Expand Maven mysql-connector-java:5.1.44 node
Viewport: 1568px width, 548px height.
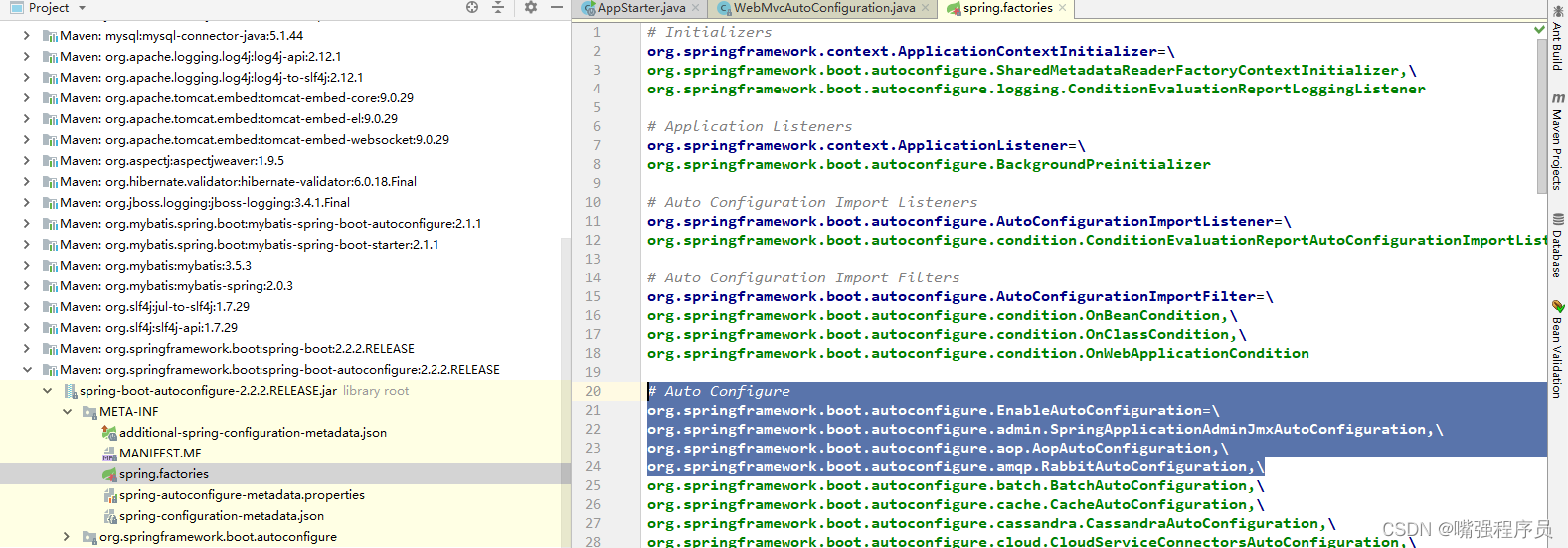click(27, 35)
